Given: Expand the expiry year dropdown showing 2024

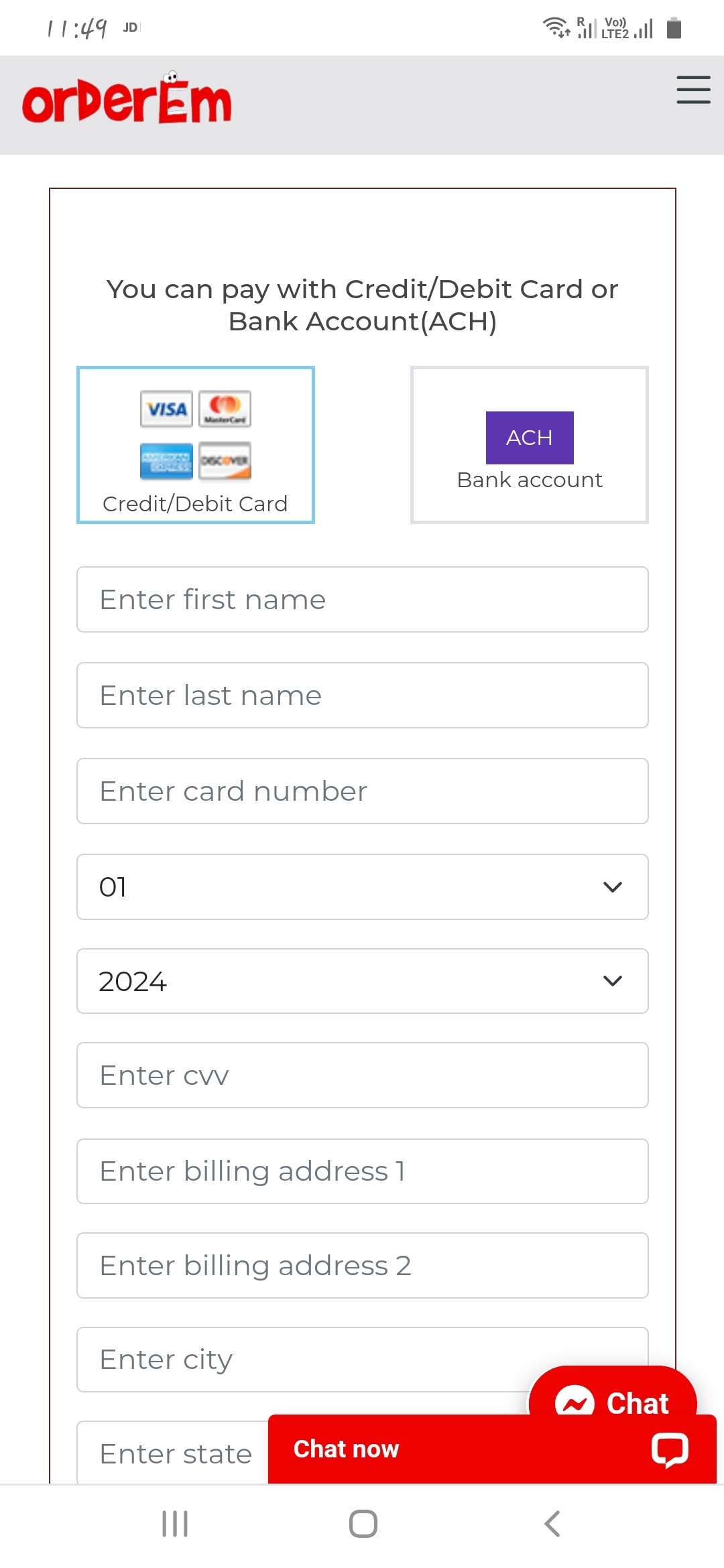Looking at the screenshot, I should [362, 981].
